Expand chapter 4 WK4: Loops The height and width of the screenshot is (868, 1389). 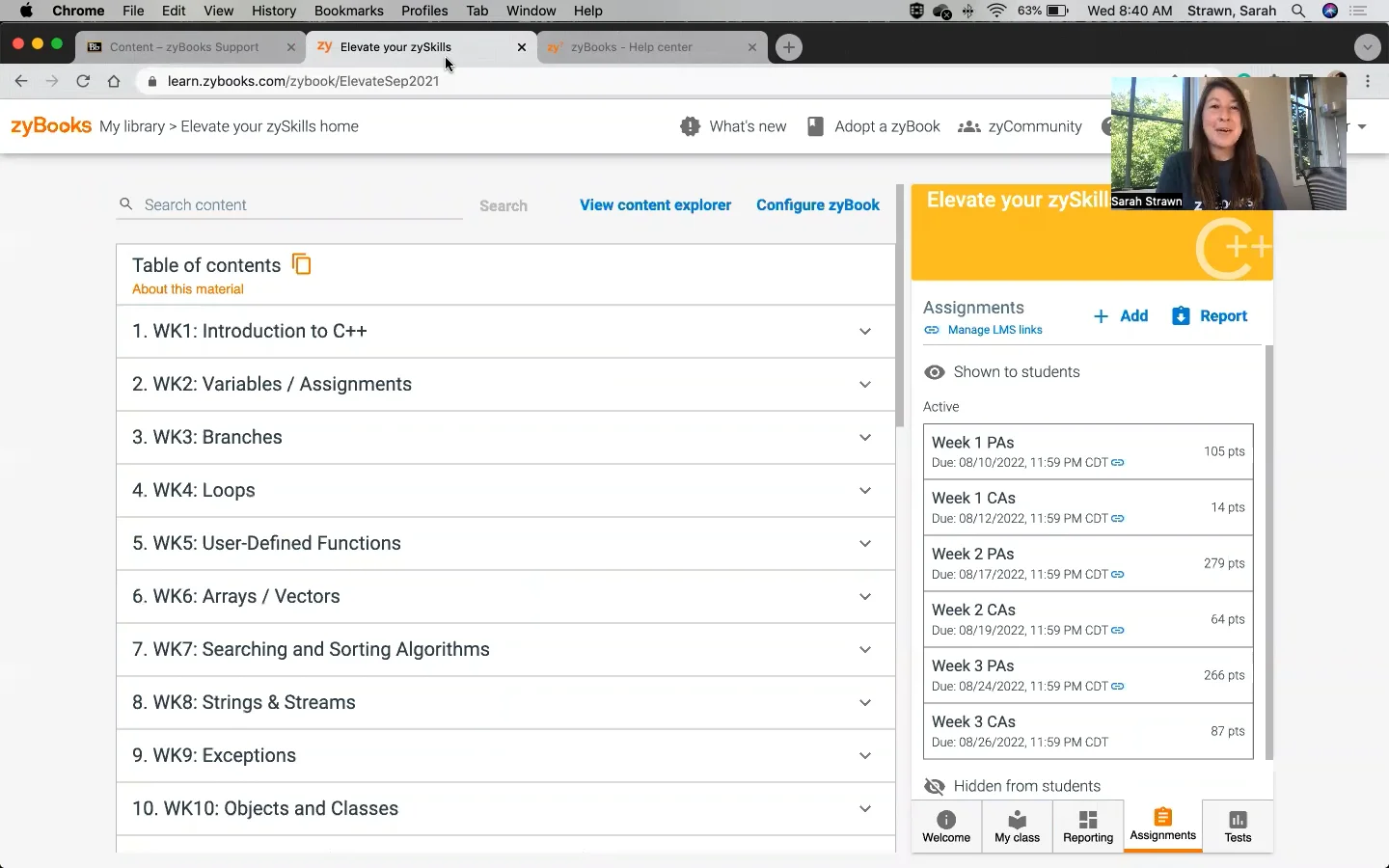coord(506,490)
